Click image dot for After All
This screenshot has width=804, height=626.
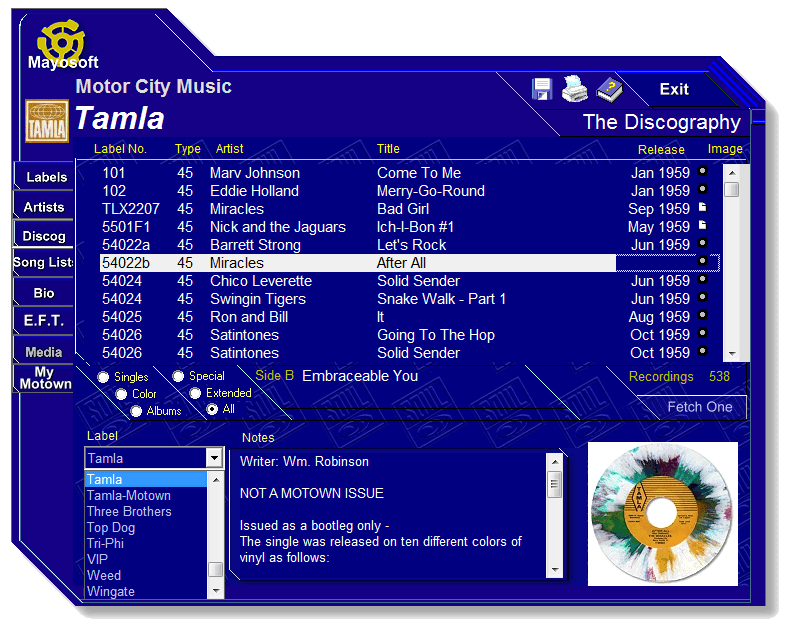click(702, 261)
